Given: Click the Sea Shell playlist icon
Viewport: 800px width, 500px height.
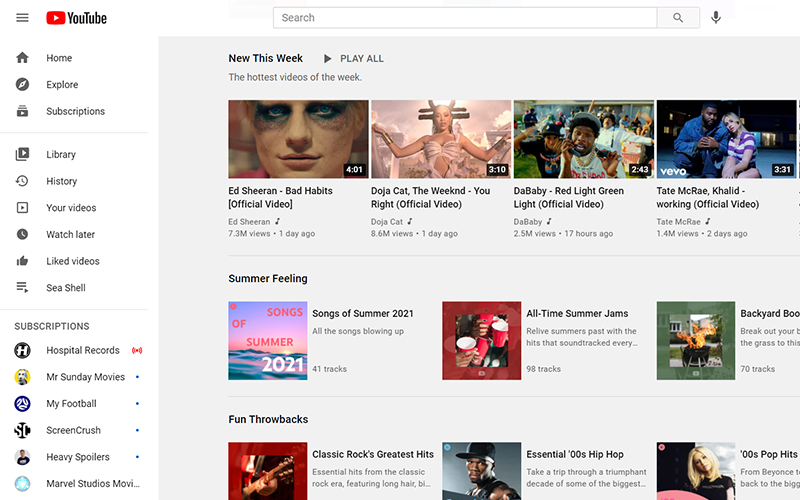Looking at the screenshot, I should [22, 287].
